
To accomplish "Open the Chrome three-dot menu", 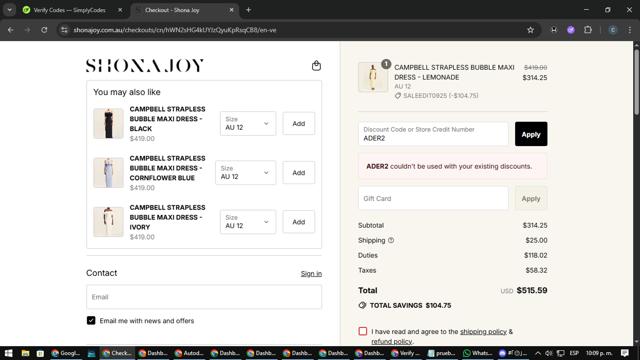I will coord(629,30).
